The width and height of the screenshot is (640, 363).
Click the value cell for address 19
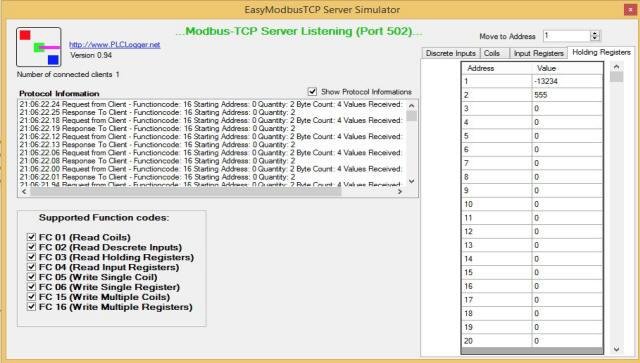(x=567, y=327)
